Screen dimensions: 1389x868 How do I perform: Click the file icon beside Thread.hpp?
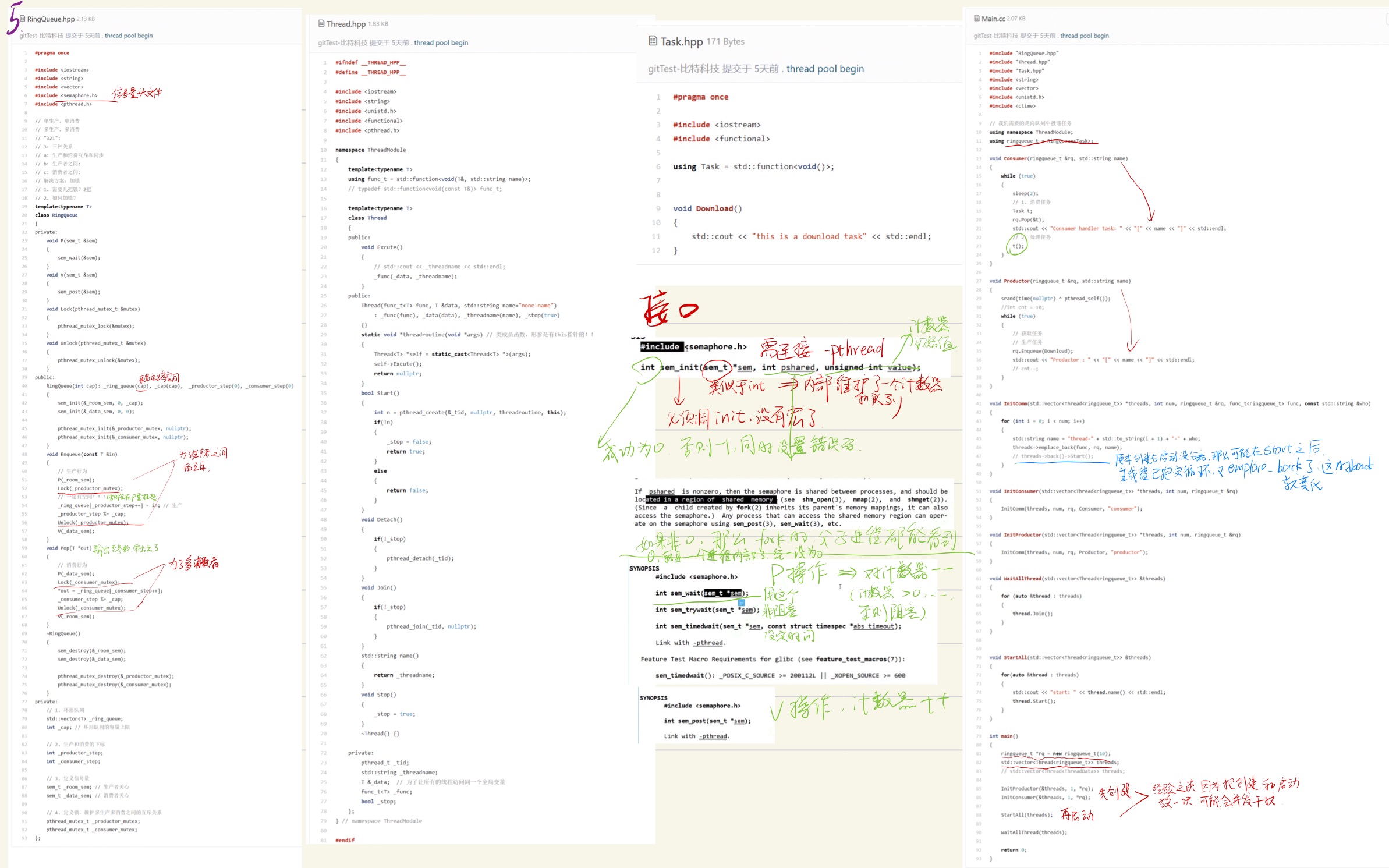321,23
